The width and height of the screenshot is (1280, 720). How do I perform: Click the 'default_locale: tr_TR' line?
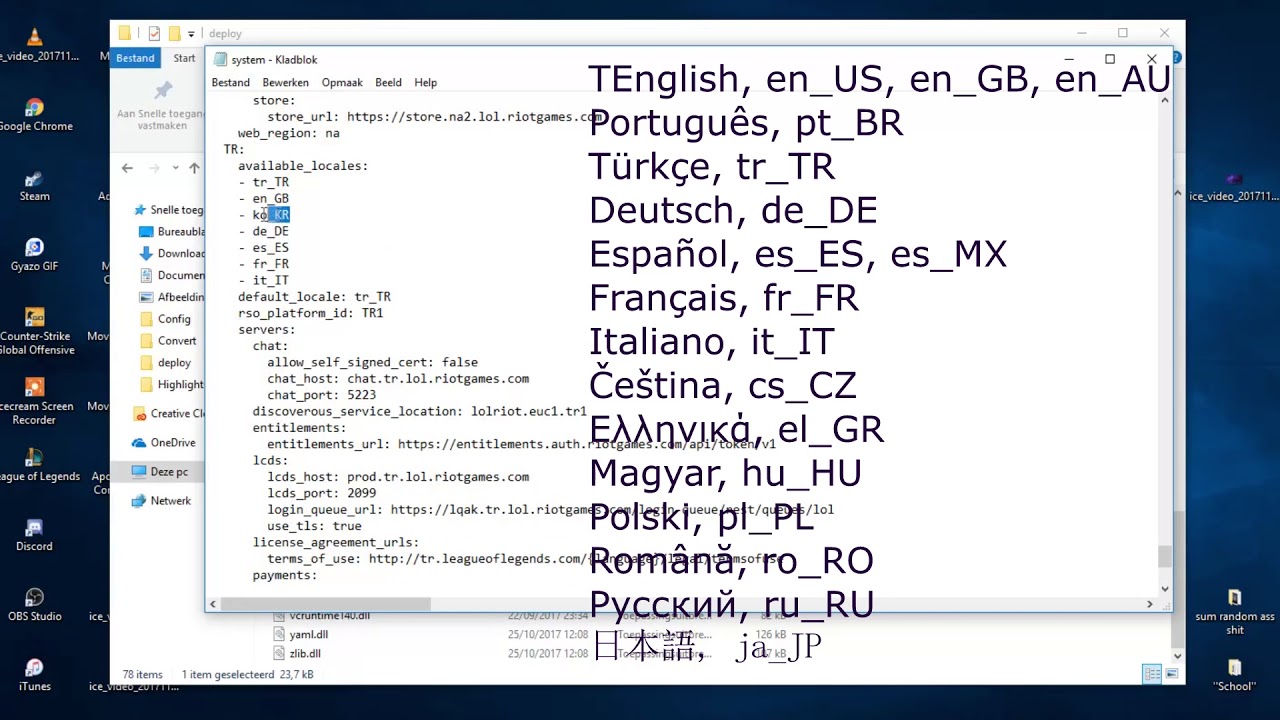click(x=314, y=297)
